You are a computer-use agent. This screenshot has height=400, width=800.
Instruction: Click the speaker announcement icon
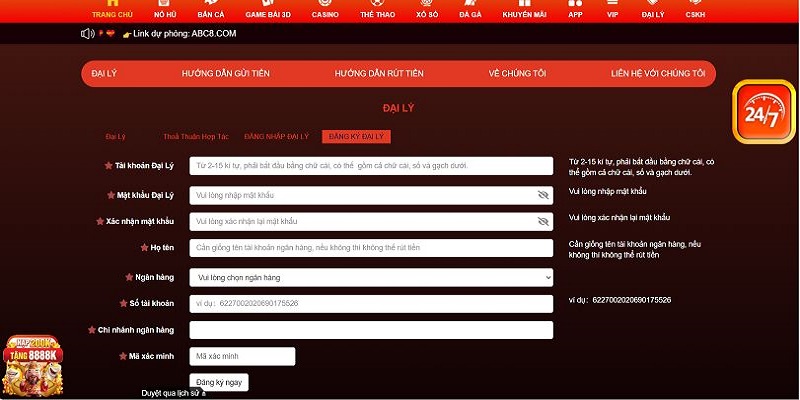click(87, 34)
